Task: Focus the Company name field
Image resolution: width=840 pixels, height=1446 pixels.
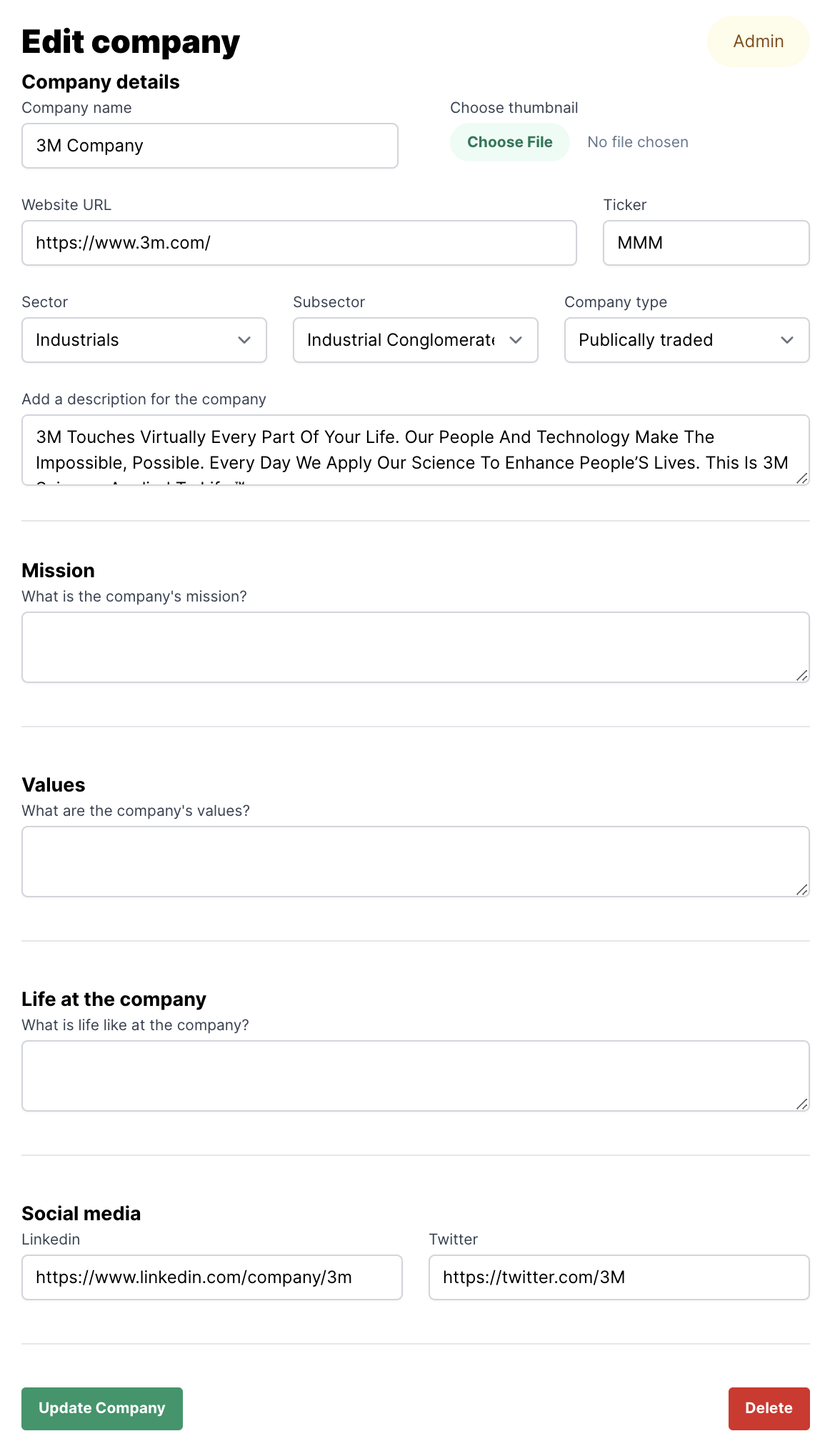Action: (x=209, y=146)
